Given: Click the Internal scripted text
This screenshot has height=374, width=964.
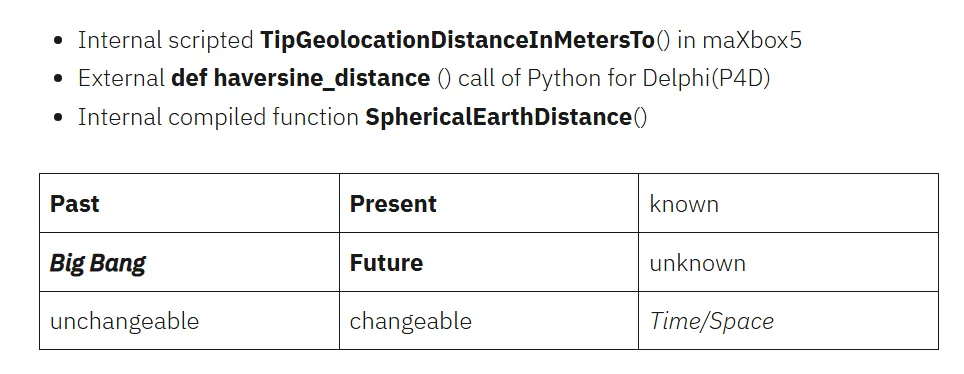Looking at the screenshot, I should click(x=165, y=41).
